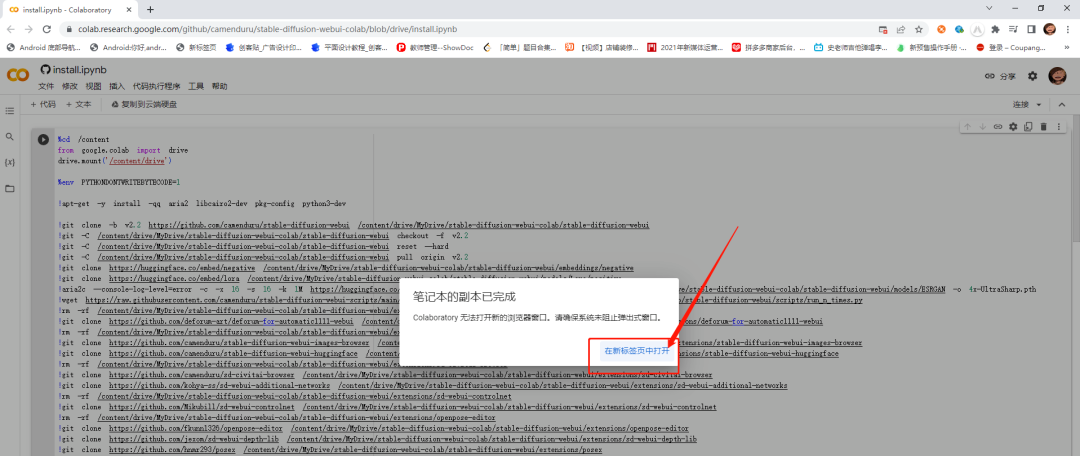Open the 文件 menu

point(46,87)
